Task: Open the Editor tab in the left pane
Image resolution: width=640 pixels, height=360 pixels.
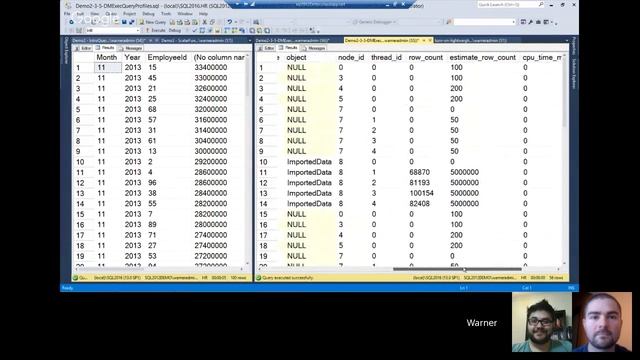Action: pos(83,48)
